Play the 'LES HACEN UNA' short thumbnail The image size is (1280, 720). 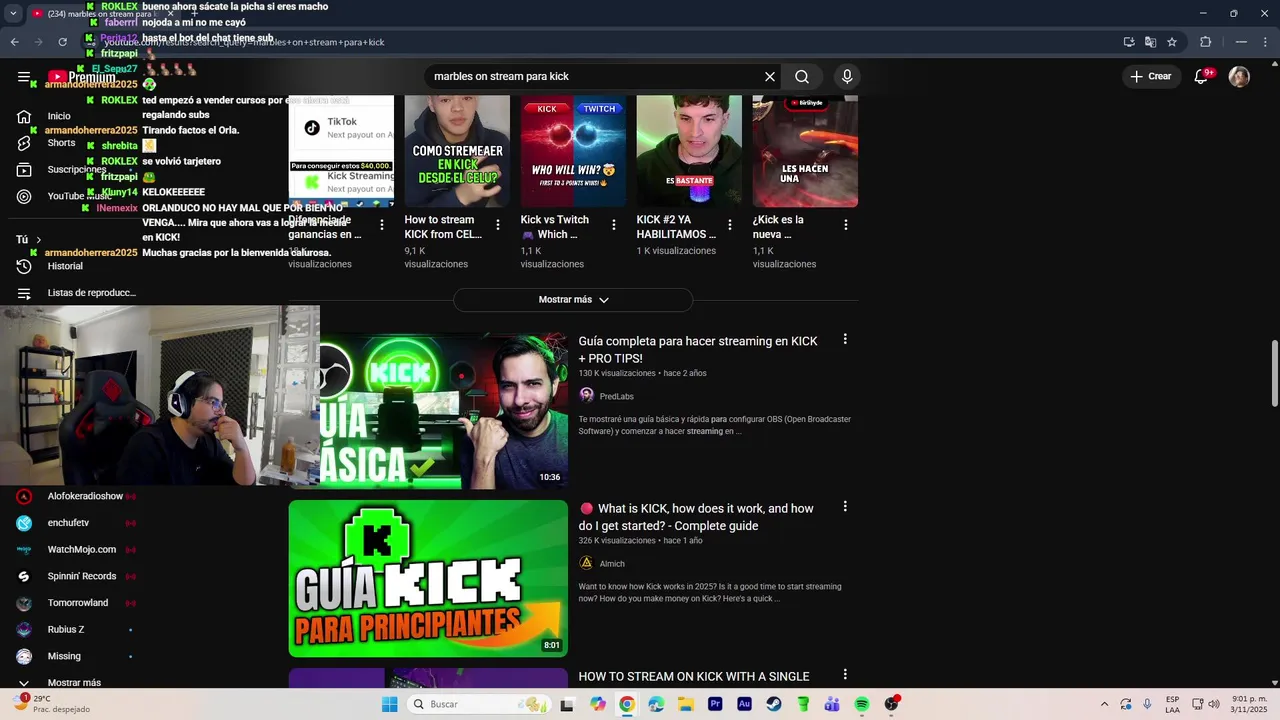tap(805, 151)
